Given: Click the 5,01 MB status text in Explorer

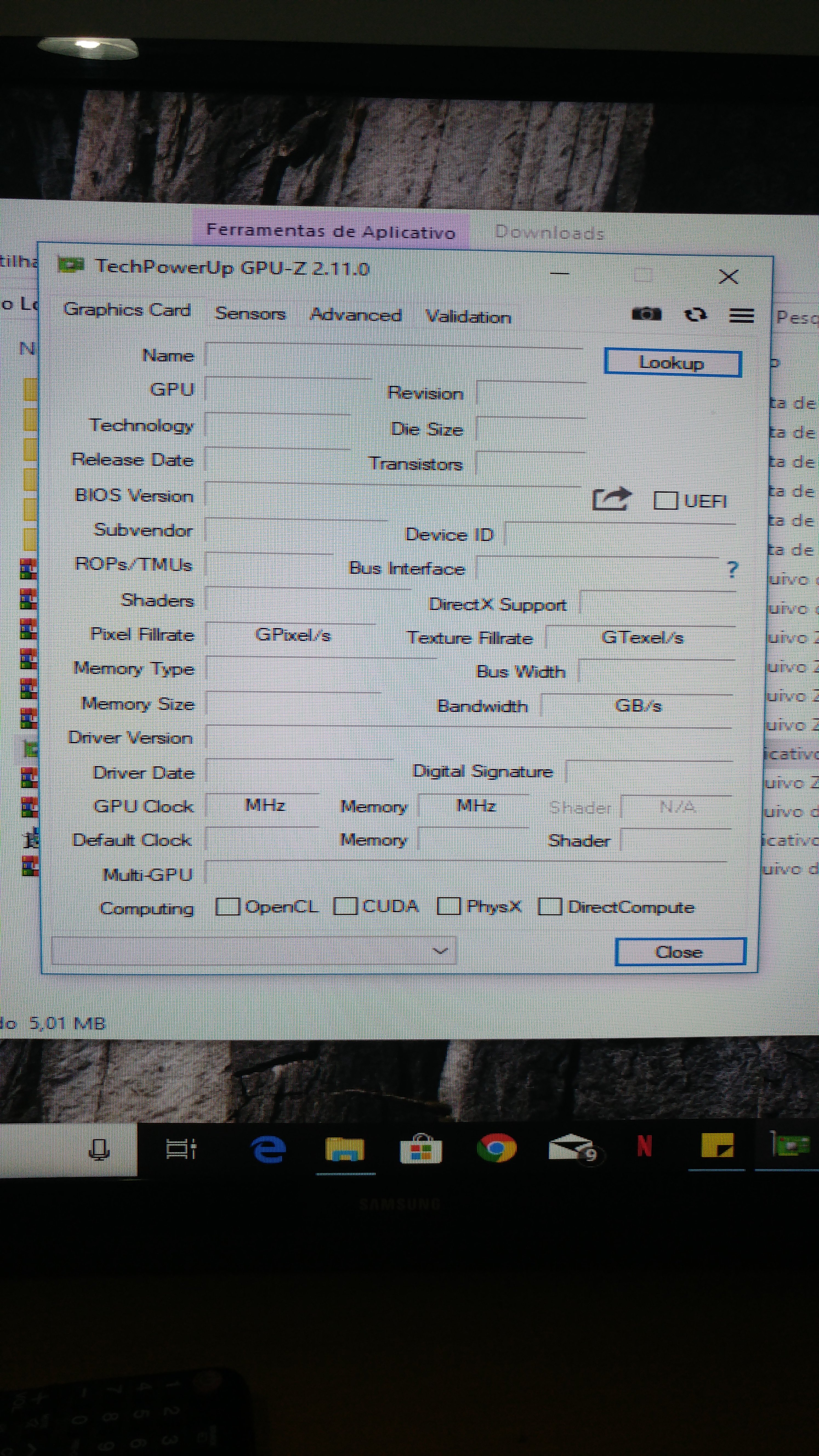Looking at the screenshot, I should [67, 1023].
